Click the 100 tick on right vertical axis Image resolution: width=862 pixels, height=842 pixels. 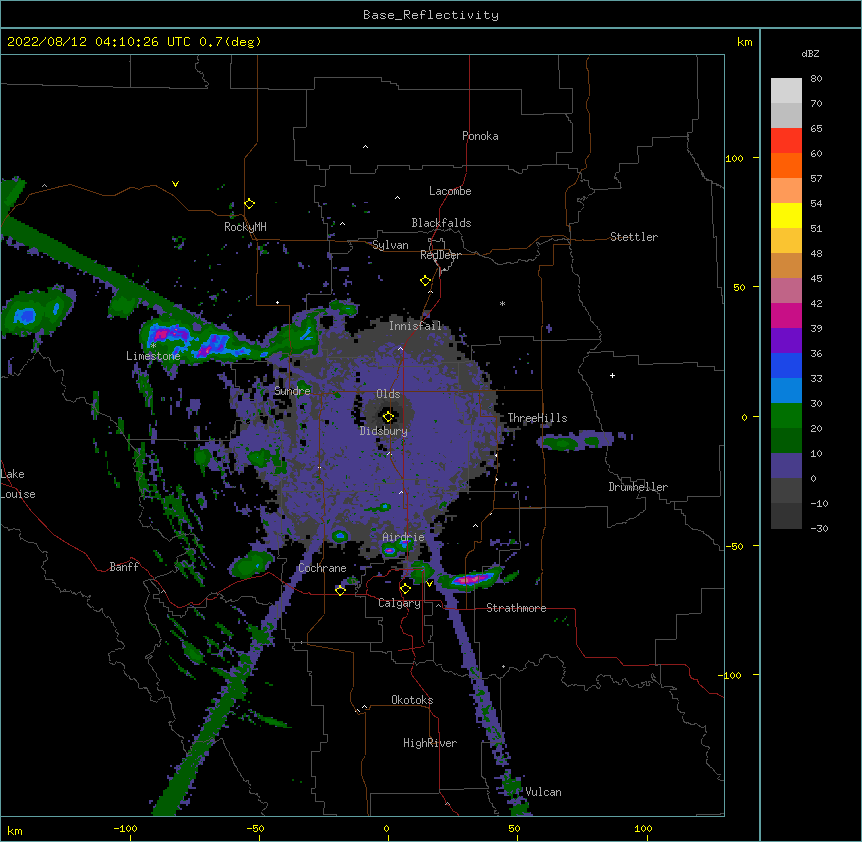tap(734, 158)
